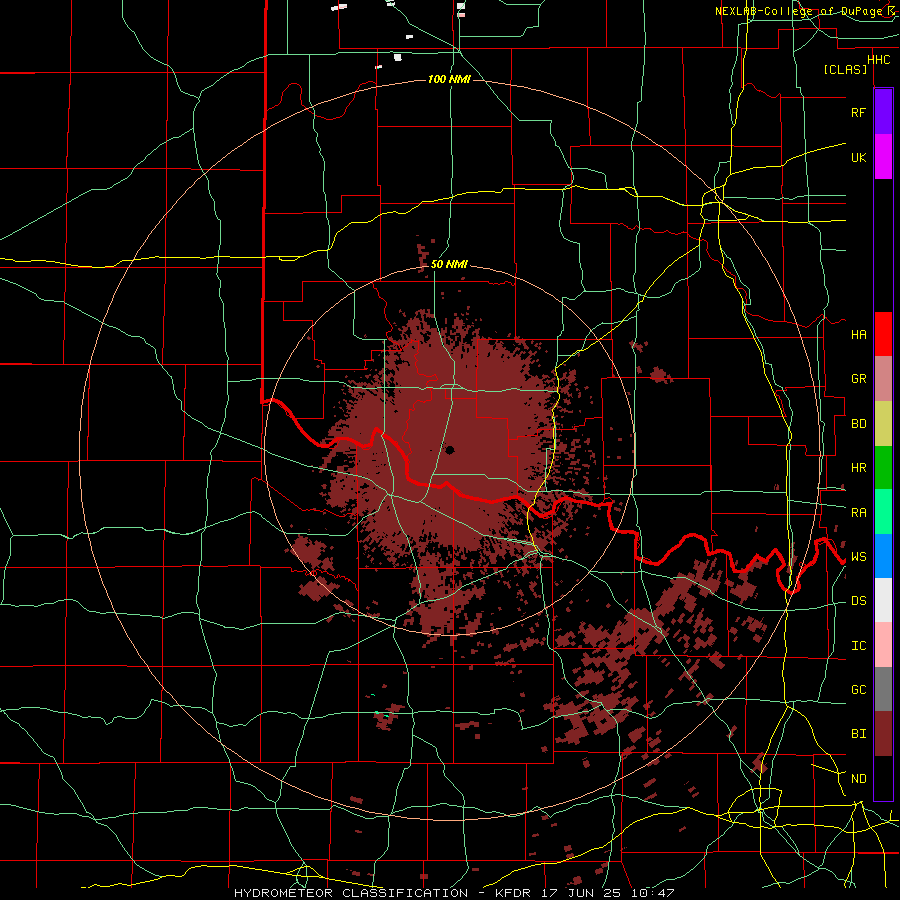Click the UK magenta legend swatch
This screenshot has height=900, width=900.
883,157
